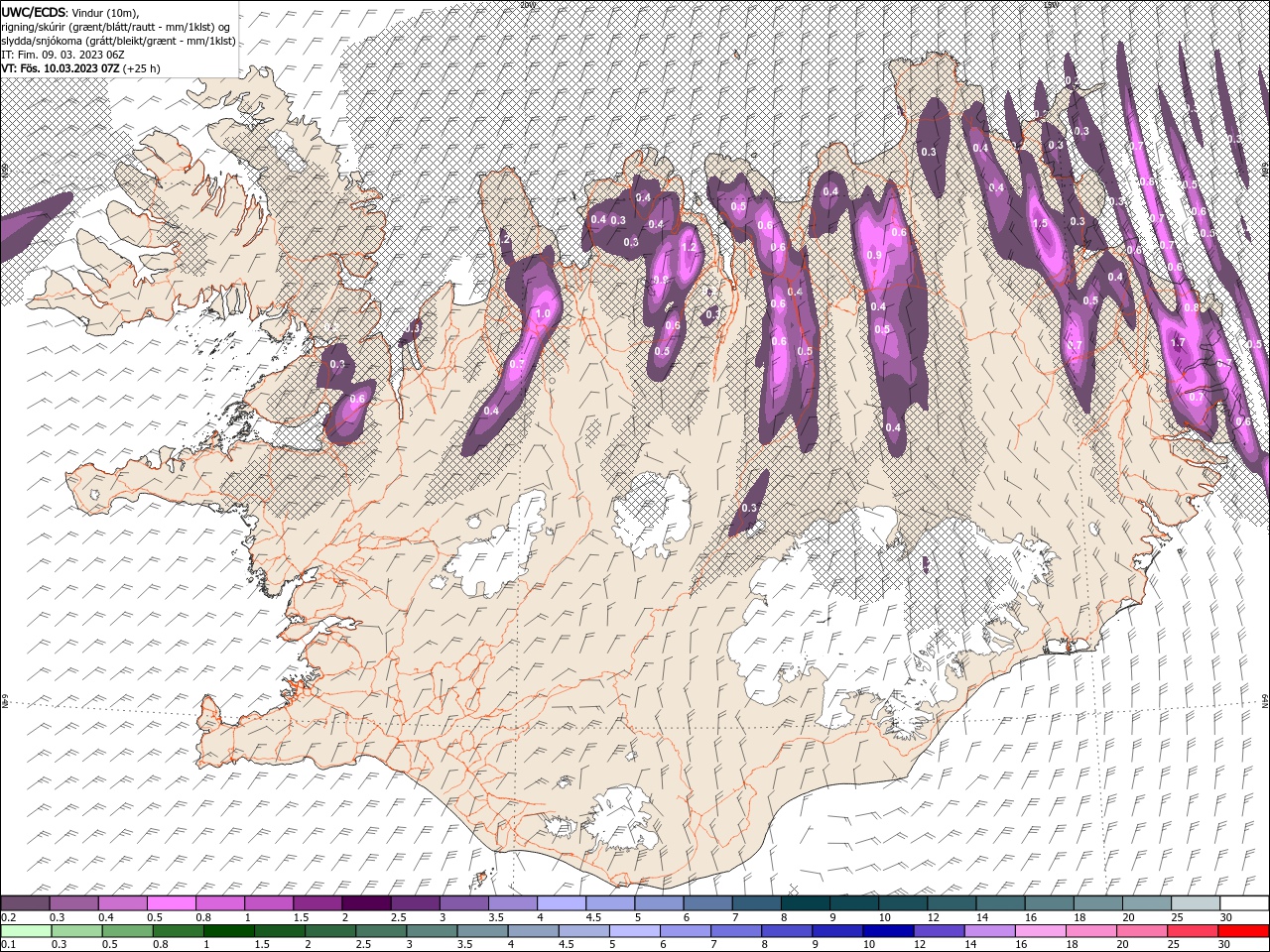Screen dimensions: 1270x952
Task: Click top legend swatch between 0.2 and 0.3
Action: 25,902
